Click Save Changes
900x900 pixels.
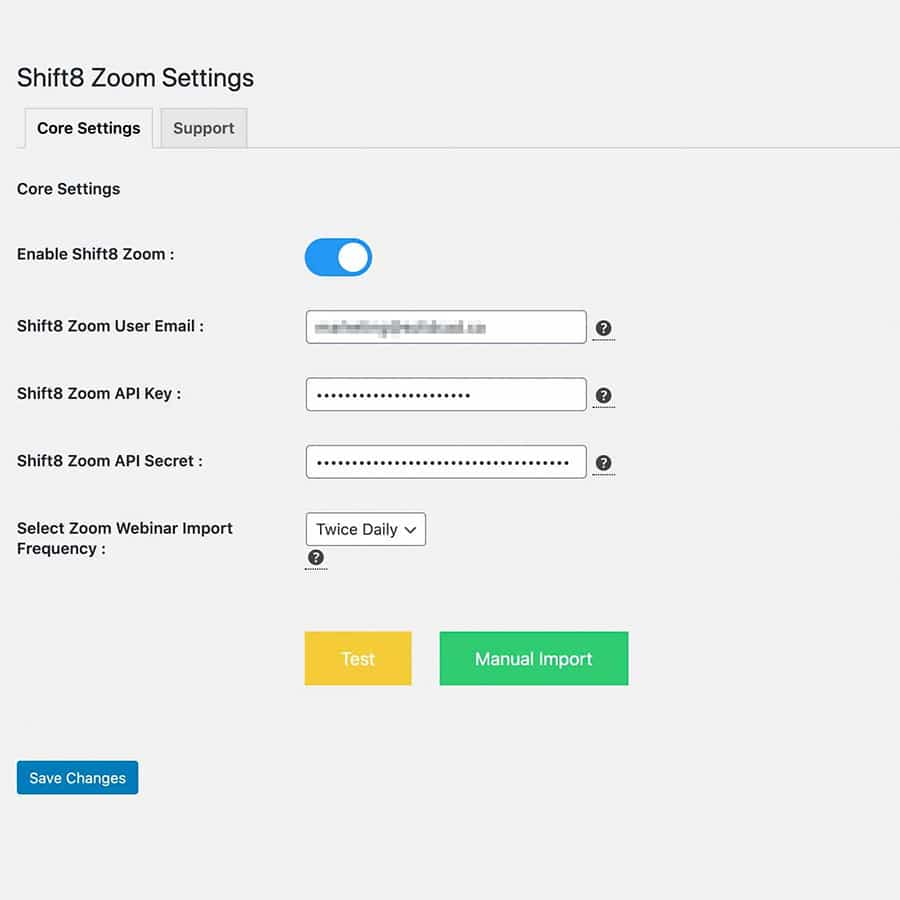click(77, 777)
